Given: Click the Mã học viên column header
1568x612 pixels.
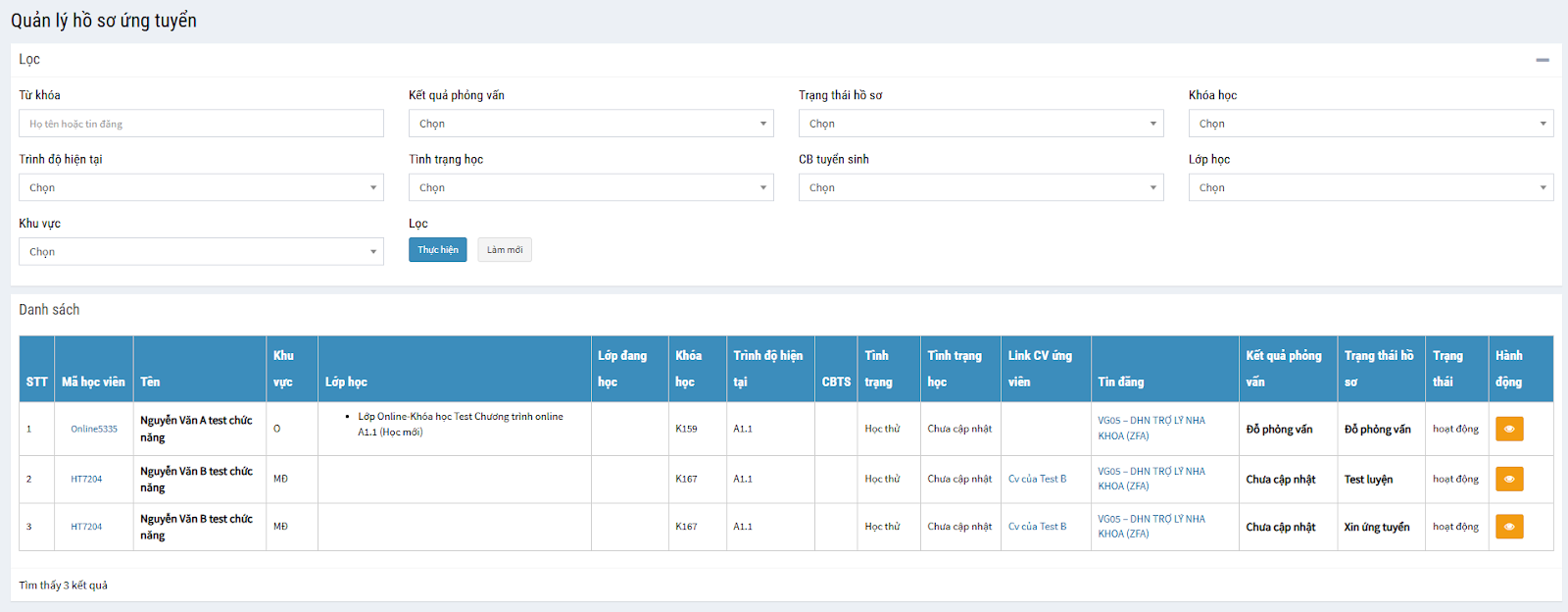Looking at the screenshot, I should (x=93, y=382).
